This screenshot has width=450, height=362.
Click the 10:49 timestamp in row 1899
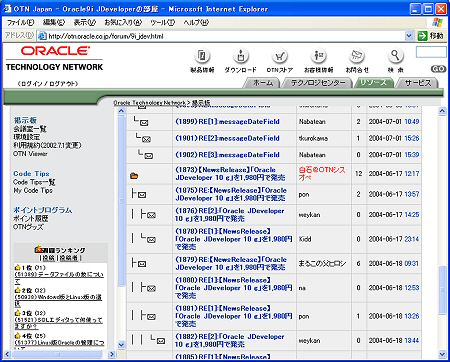coord(412,122)
